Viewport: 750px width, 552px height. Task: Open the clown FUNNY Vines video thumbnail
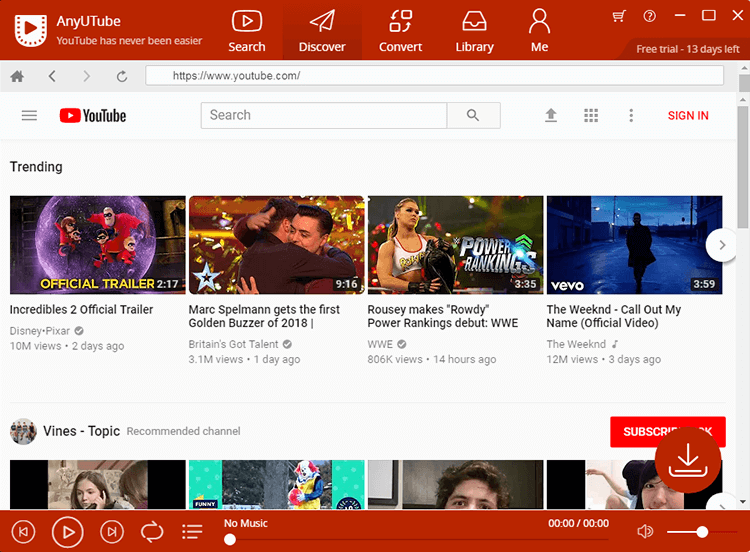point(276,484)
